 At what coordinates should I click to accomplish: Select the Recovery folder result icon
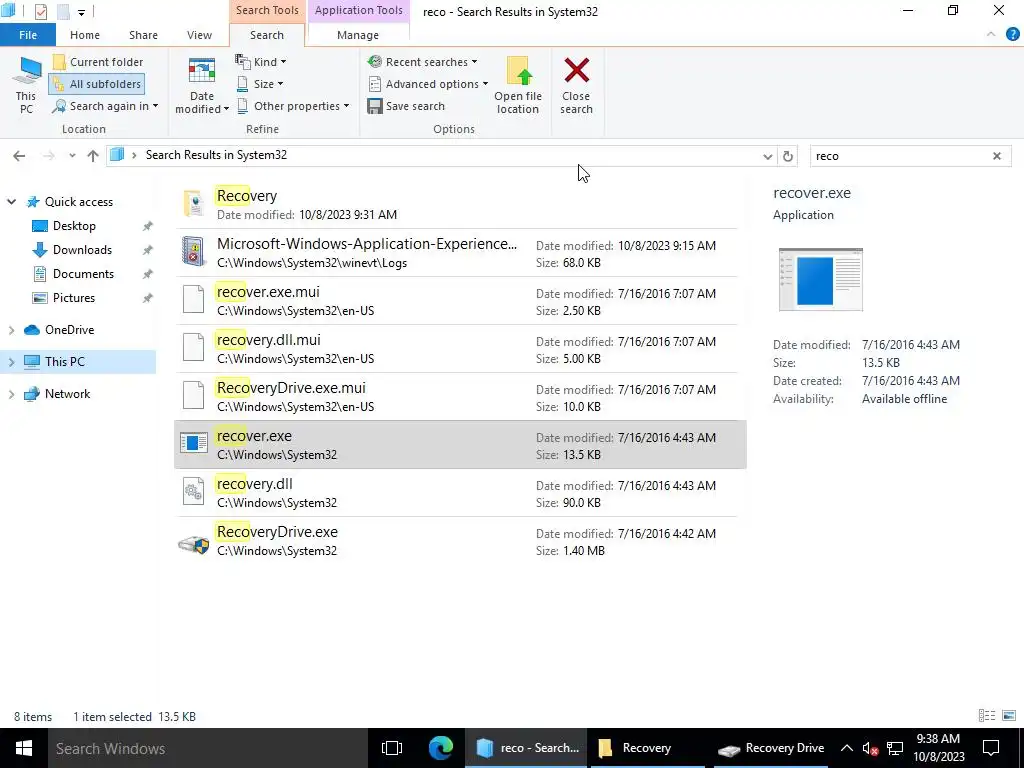pyautogui.click(x=193, y=204)
